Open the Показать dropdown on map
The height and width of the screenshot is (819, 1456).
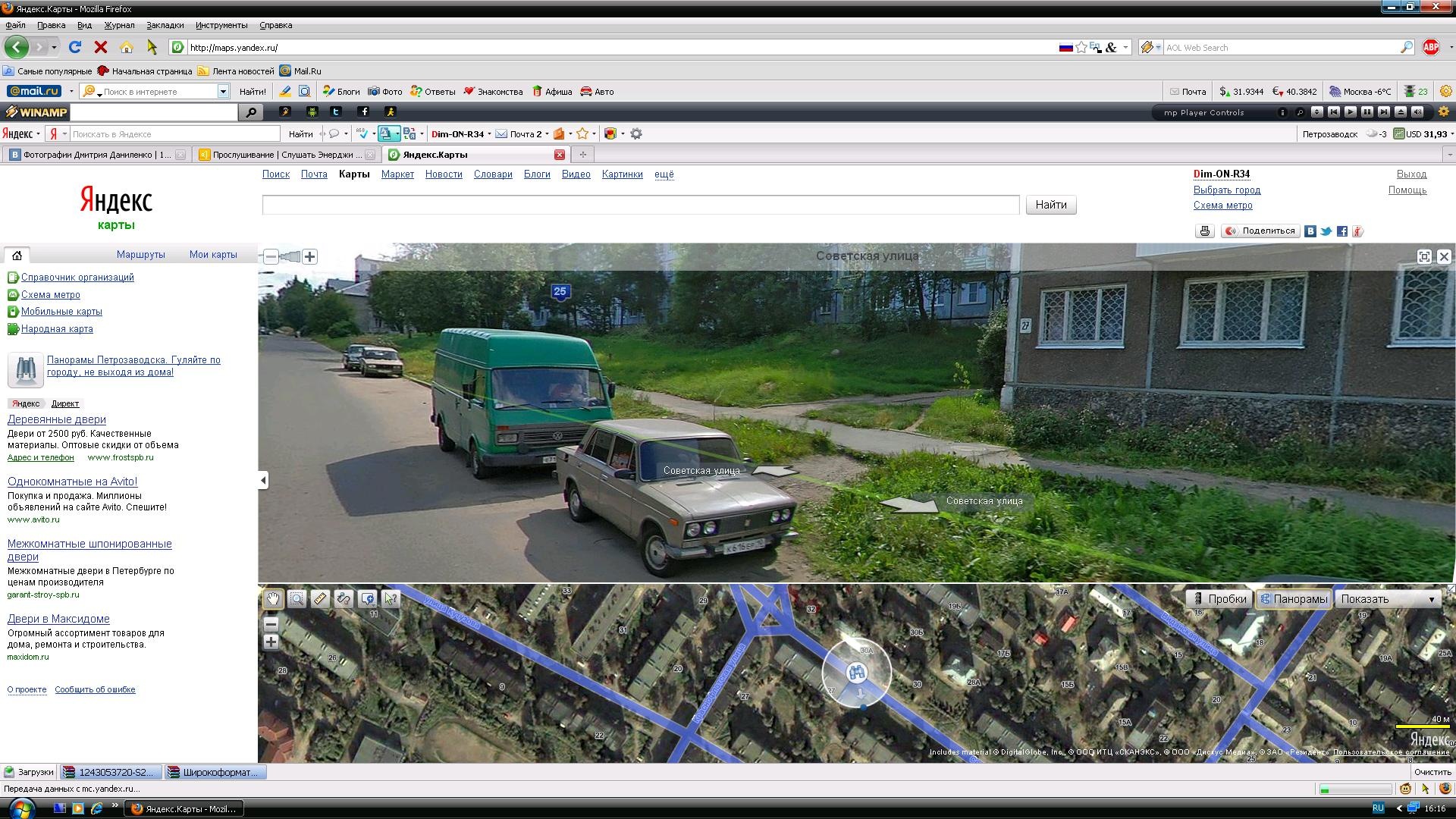1388,599
